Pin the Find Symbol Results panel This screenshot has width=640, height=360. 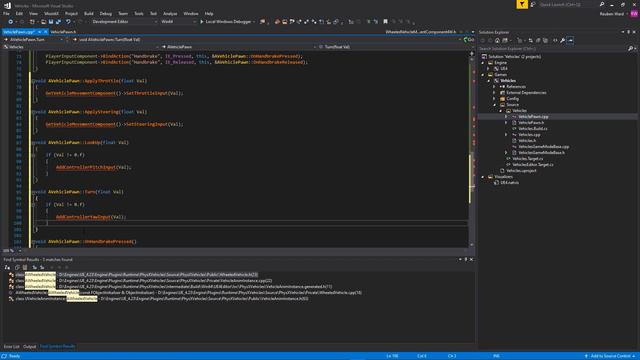tap(466, 259)
